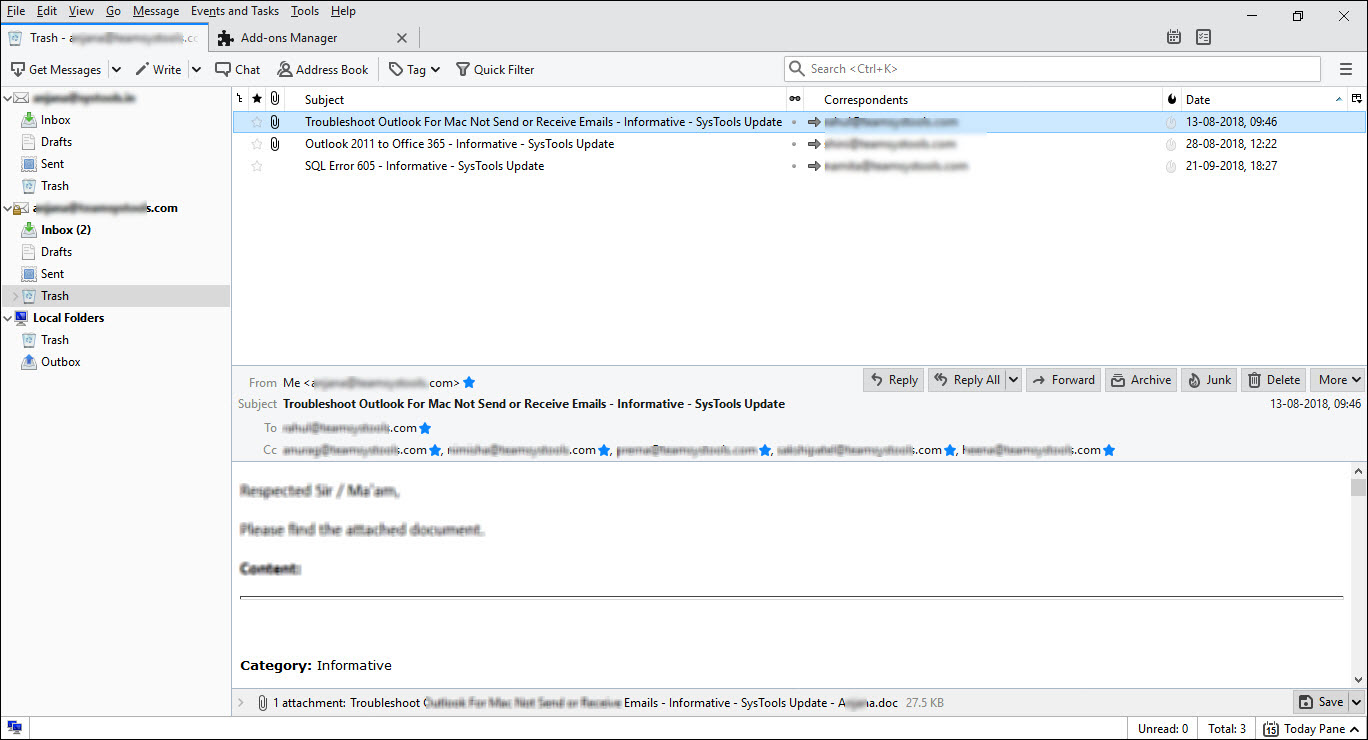
Task: Star the 'Troubleshoot Outlook For Mac' message row
Action: tap(257, 122)
